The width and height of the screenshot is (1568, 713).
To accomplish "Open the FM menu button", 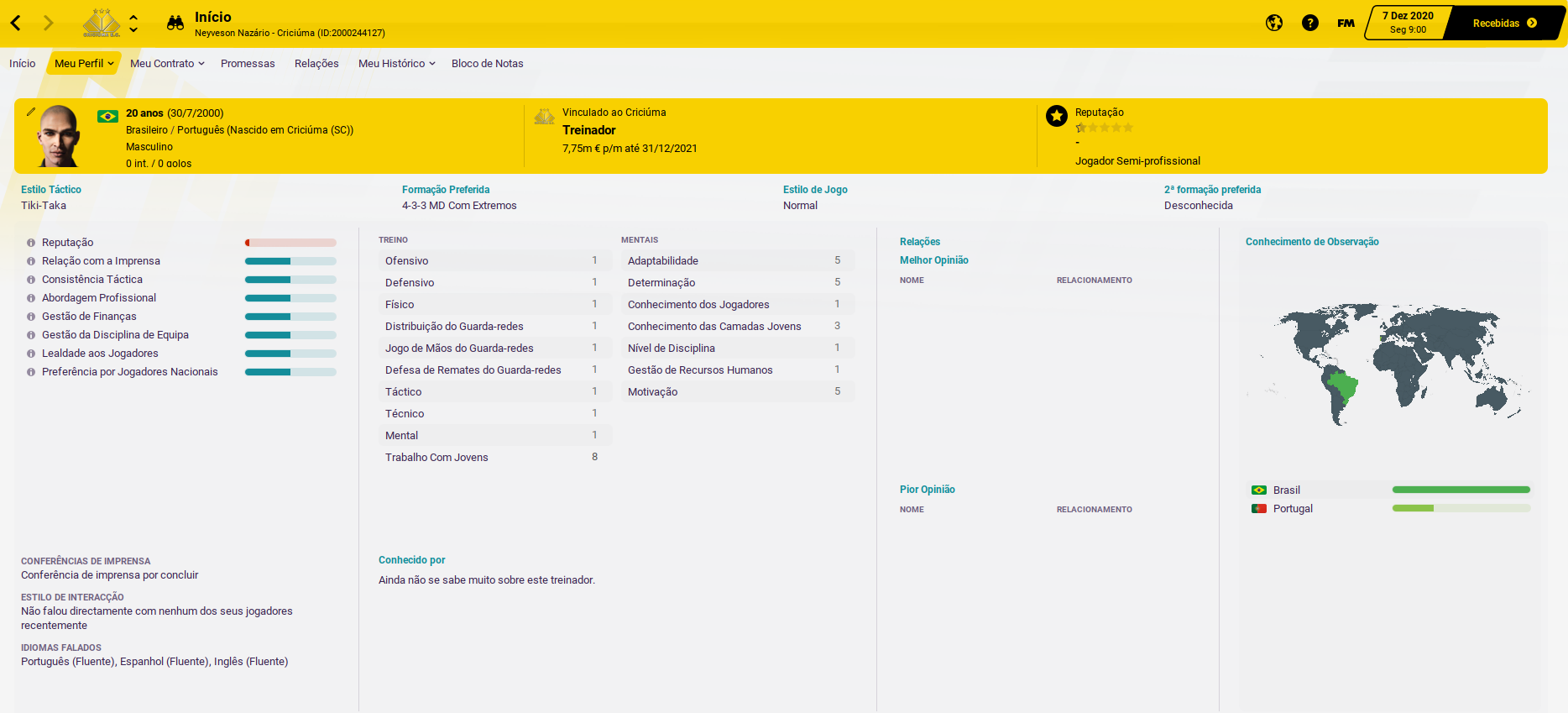I will pos(1346,24).
